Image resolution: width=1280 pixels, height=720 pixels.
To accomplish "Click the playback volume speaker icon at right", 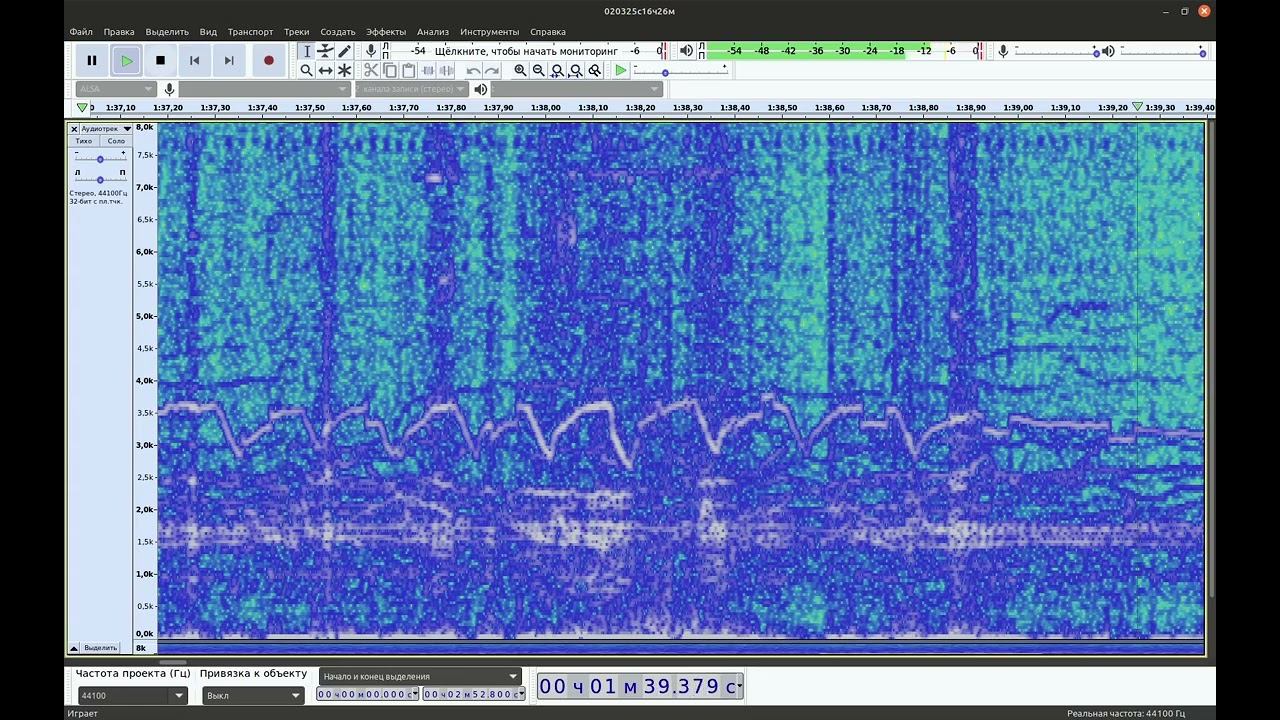I will [1108, 51].
